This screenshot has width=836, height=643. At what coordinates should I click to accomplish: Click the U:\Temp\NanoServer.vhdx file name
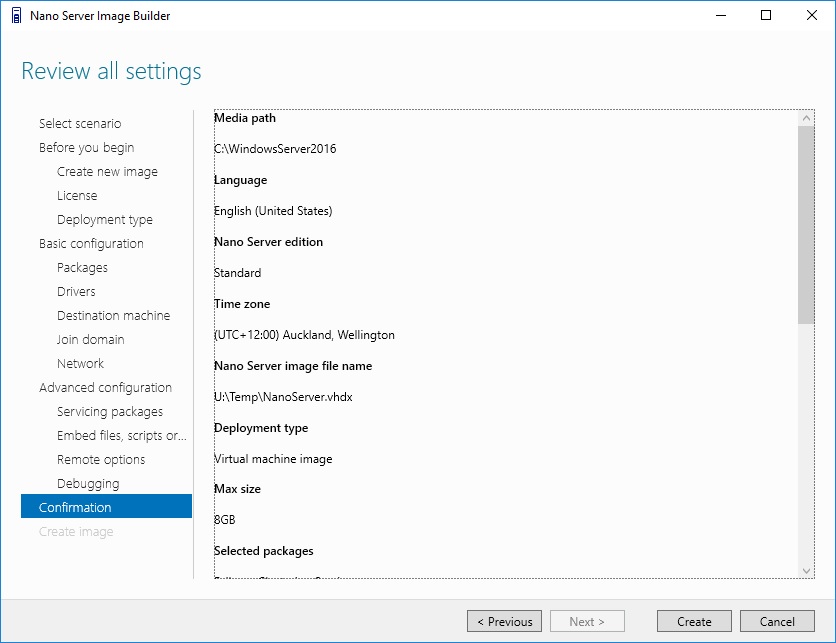coord(283,397)
